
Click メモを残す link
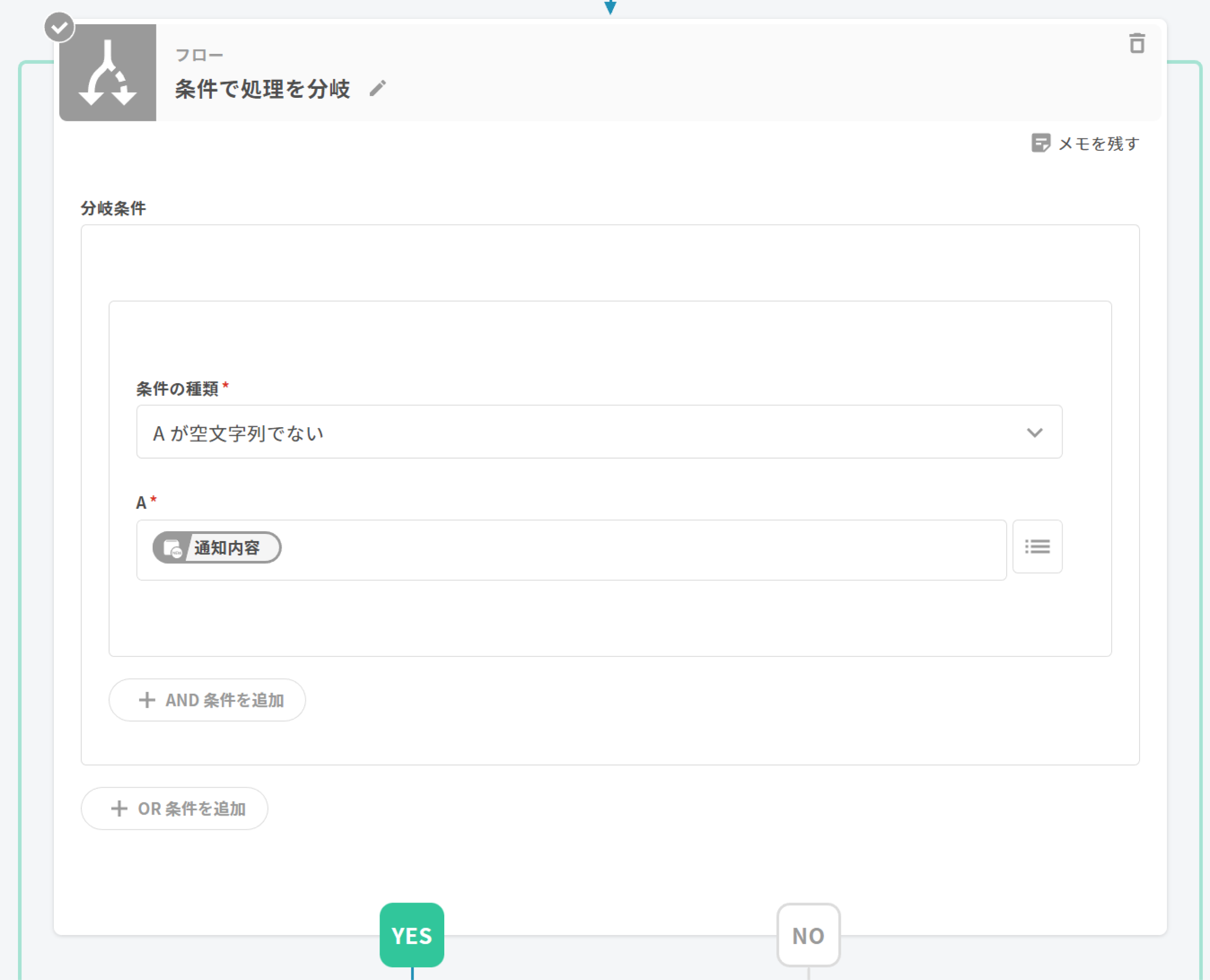tap(1098, 143)
